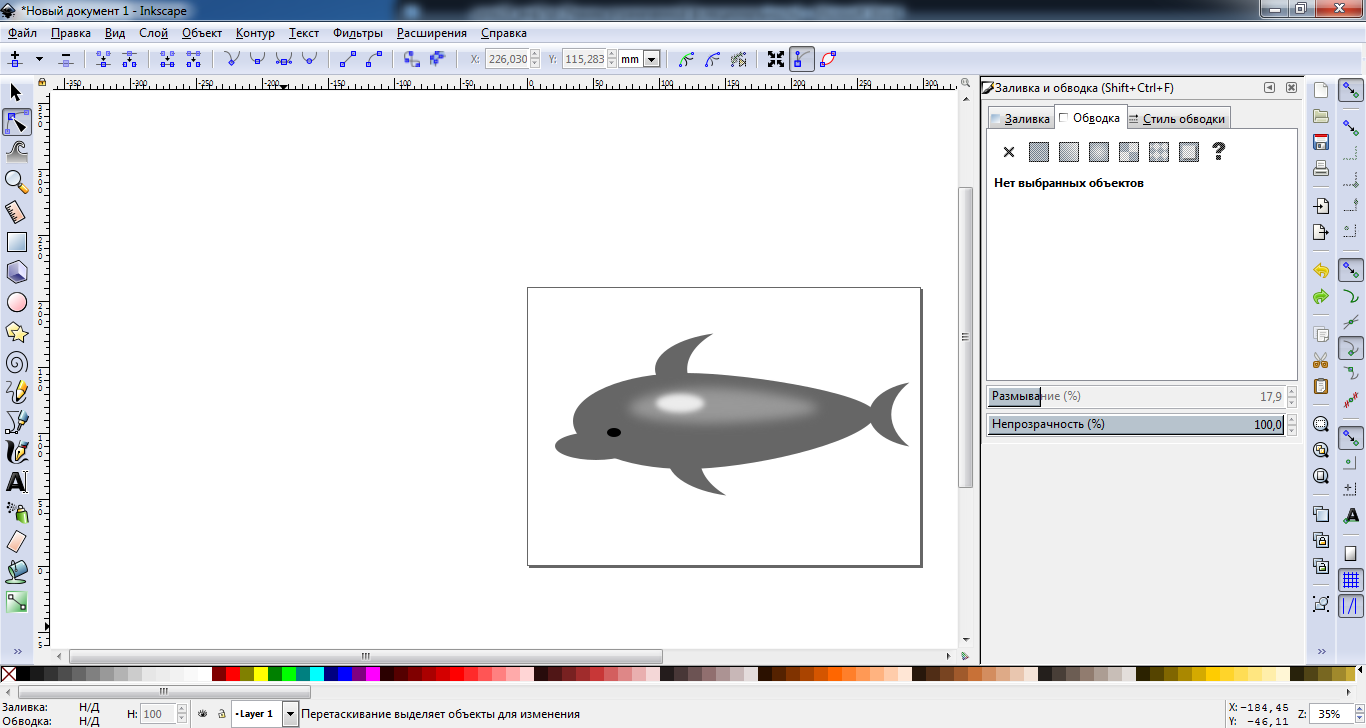The width and height of the screenshot is (1366, 728).
Task: Select the Ellipse circle tool
Action: pos(16,302)
